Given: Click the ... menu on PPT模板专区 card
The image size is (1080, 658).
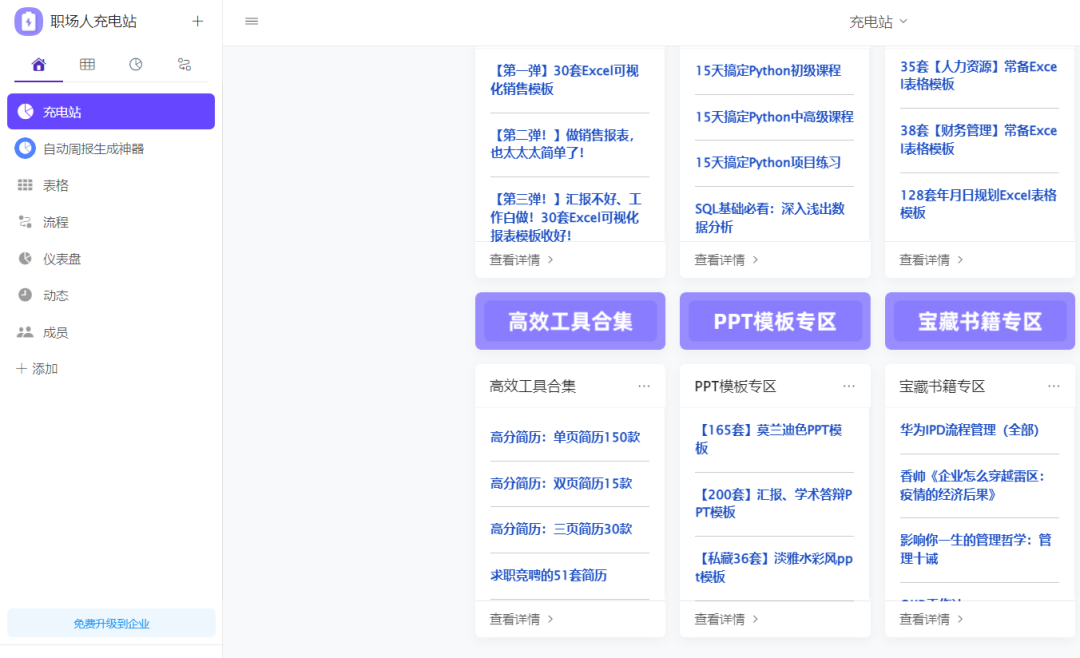Looking at the screenshot, I should (x=849, y=385).
